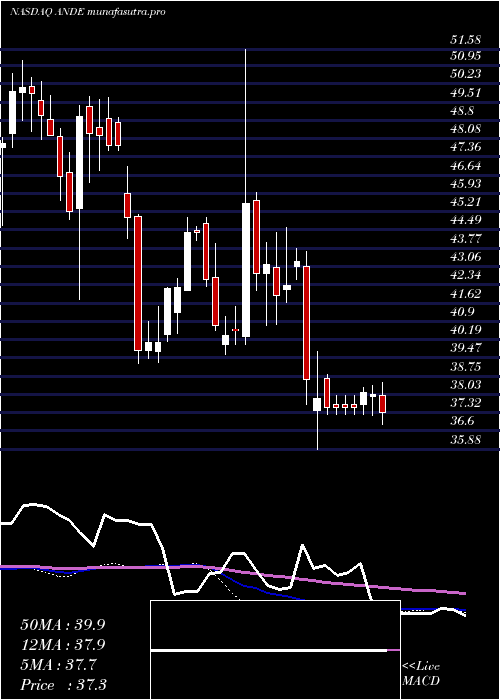Click the 48.8 price axis label
The height and width of the screenshot is (700, 500).
(x=462, y=111)
